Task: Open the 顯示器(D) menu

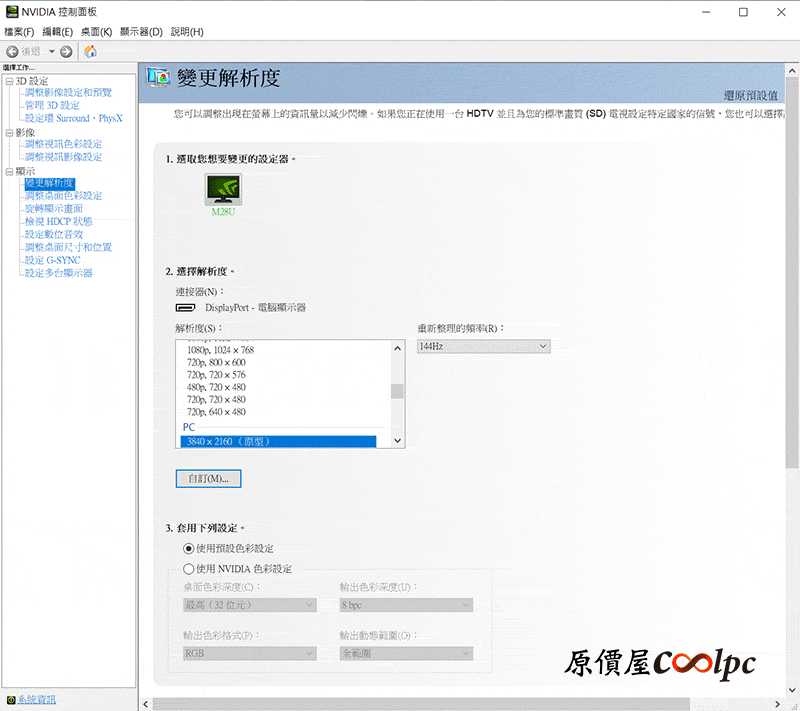Action: [x=141, y=32]
